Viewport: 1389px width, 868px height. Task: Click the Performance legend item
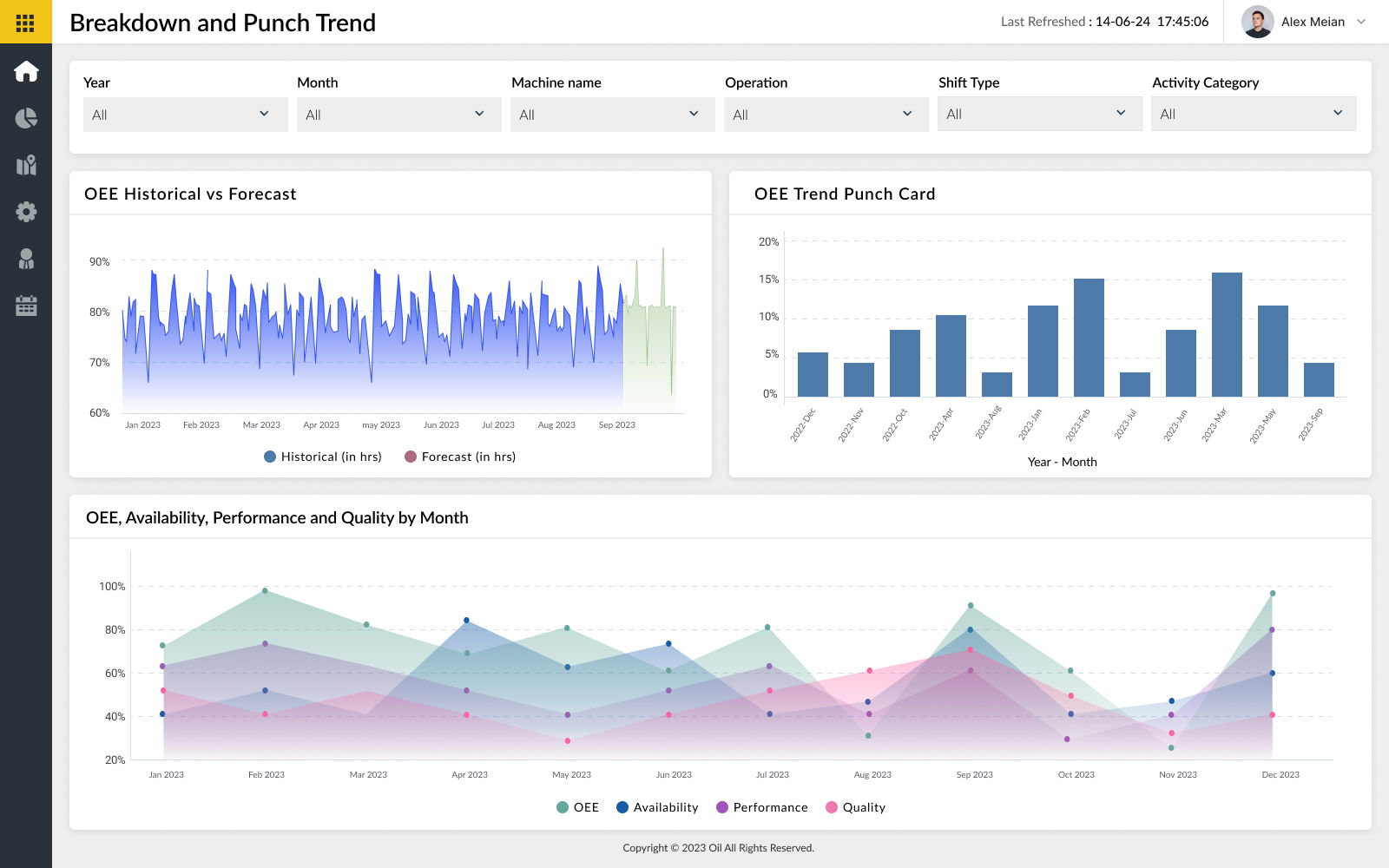(x=761, y=807)
